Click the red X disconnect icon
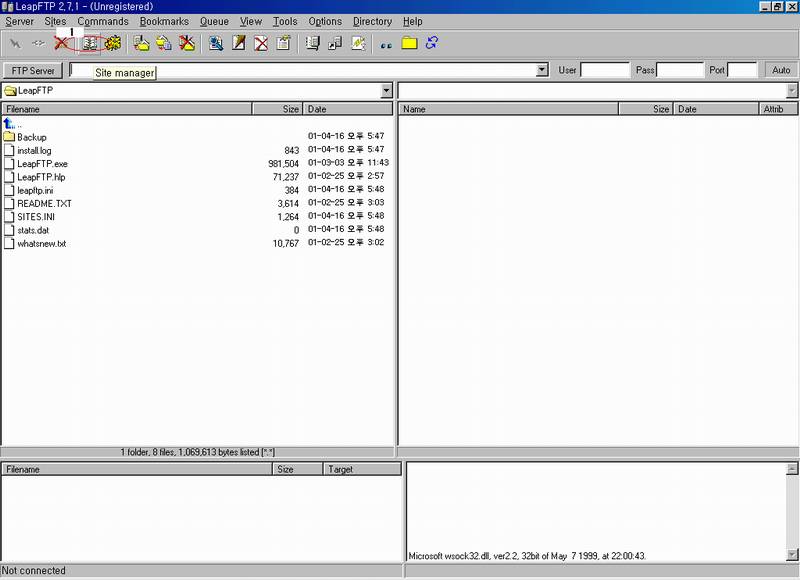This screenshot has height=580, width=800. pyautogui.click(x=62, y=43)
